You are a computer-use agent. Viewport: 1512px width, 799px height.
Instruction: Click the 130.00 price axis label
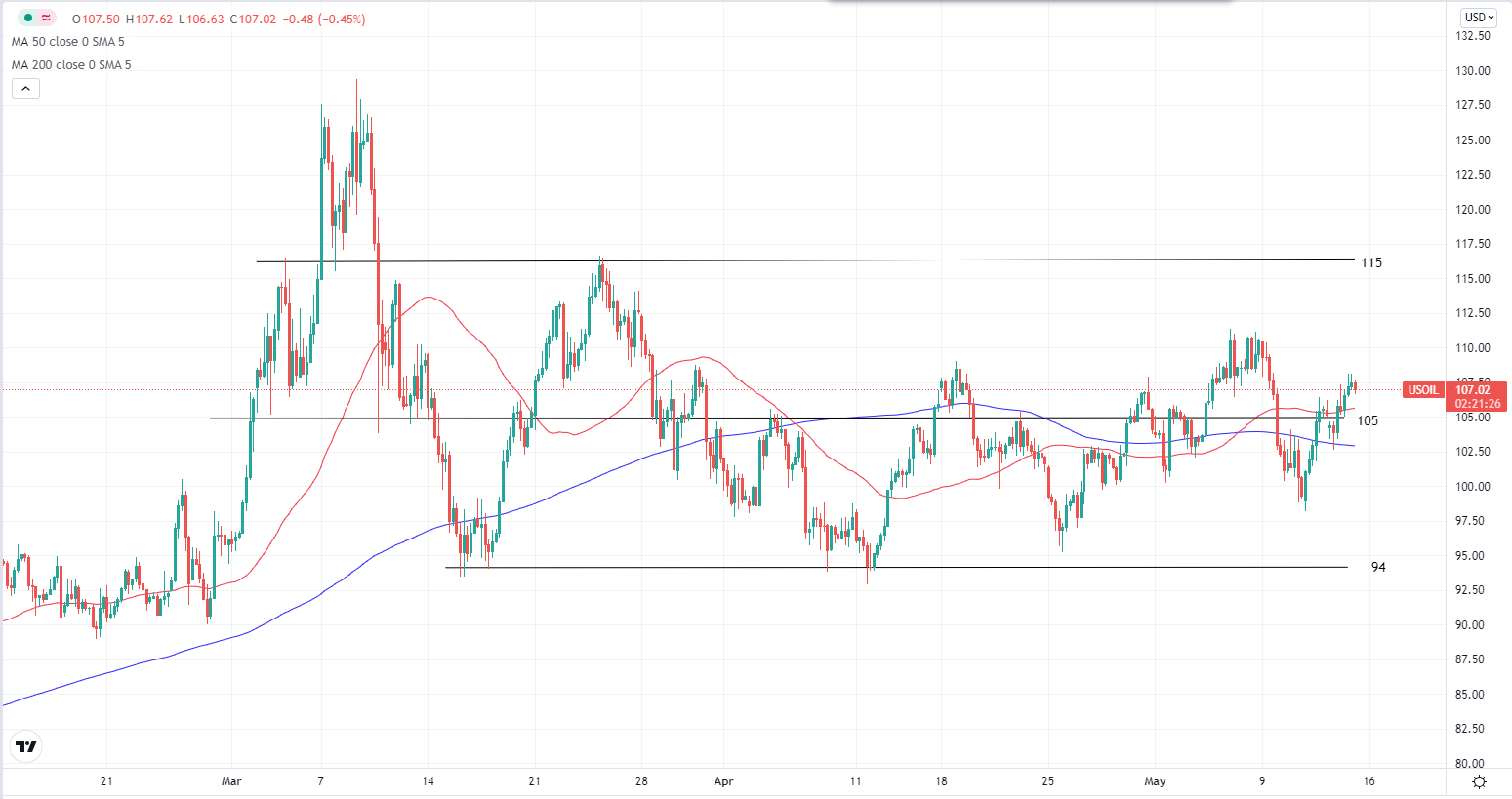pos(1472,71)
